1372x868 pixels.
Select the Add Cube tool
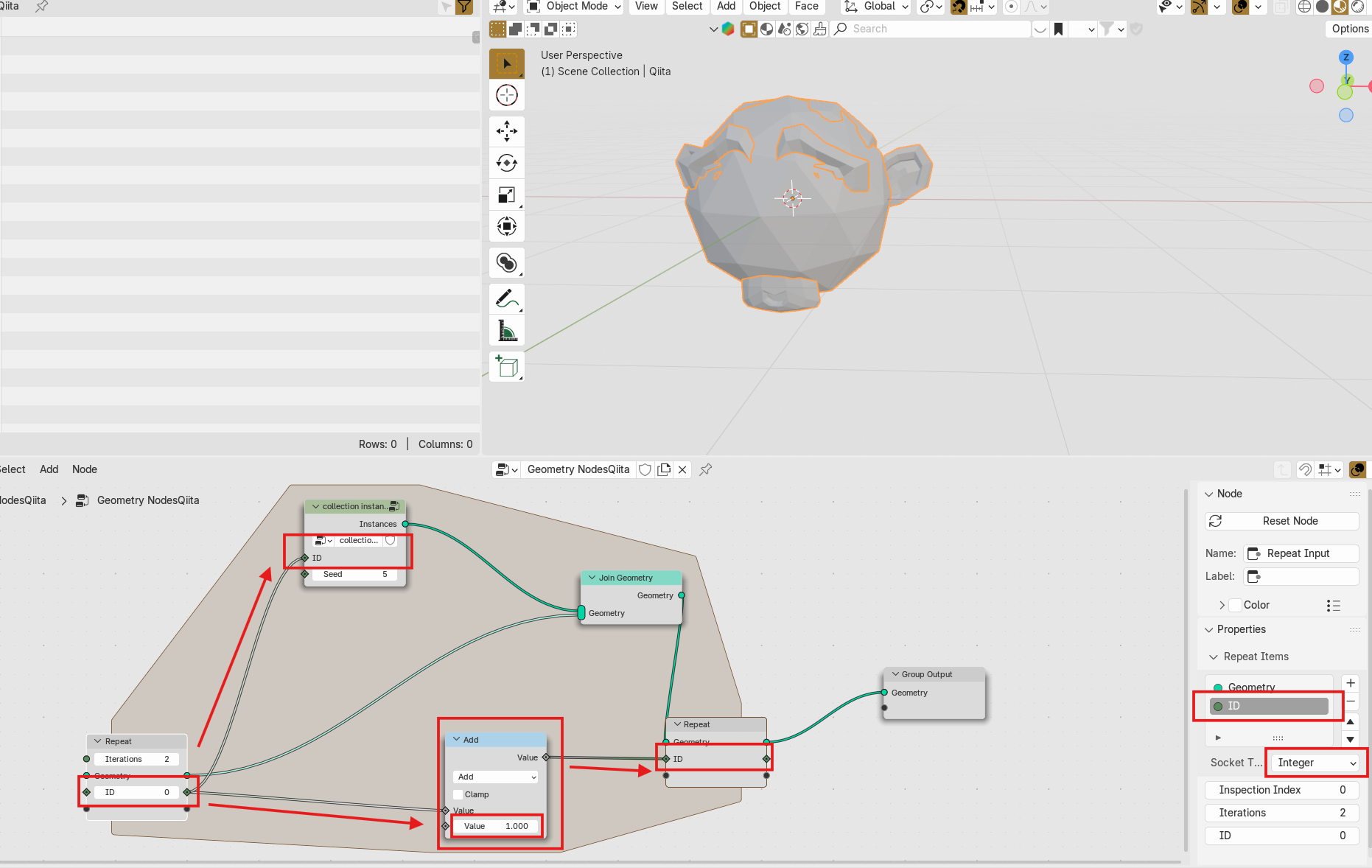(x=507, y=366)
